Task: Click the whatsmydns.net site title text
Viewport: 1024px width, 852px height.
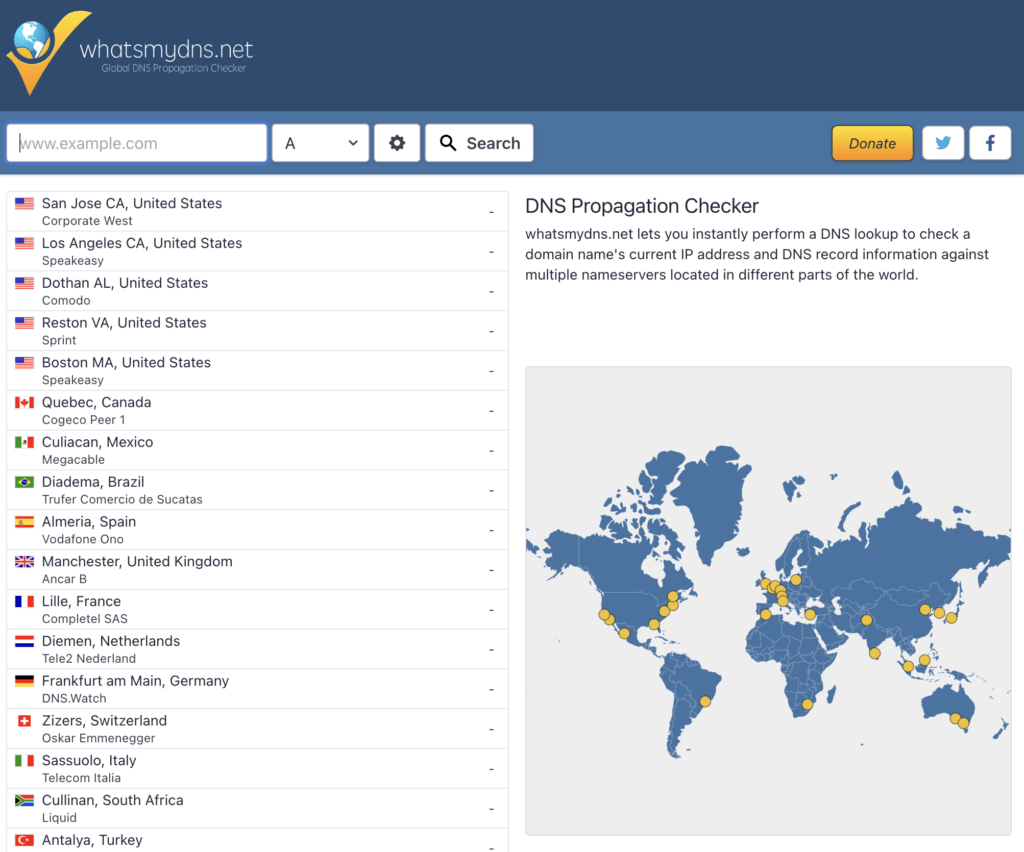Action: point(166,49)
